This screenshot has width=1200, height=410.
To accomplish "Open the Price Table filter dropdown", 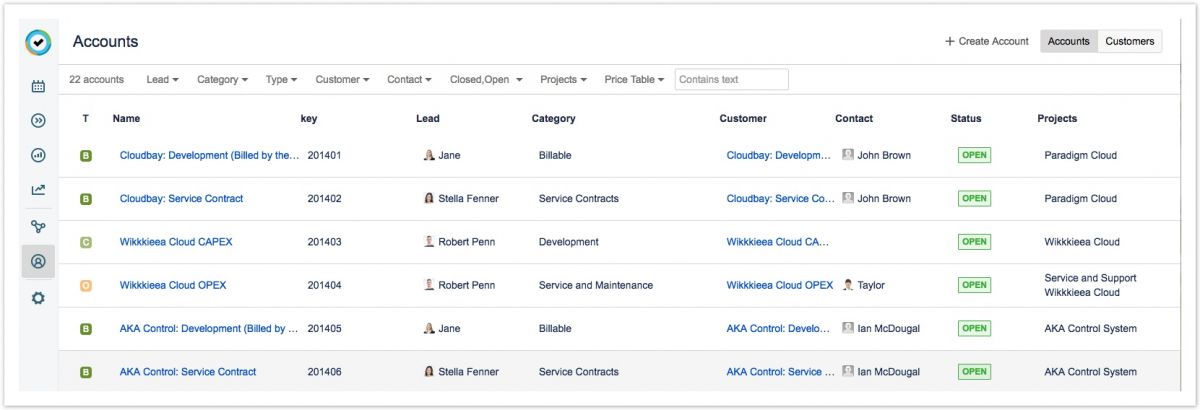I will point(634,80).
